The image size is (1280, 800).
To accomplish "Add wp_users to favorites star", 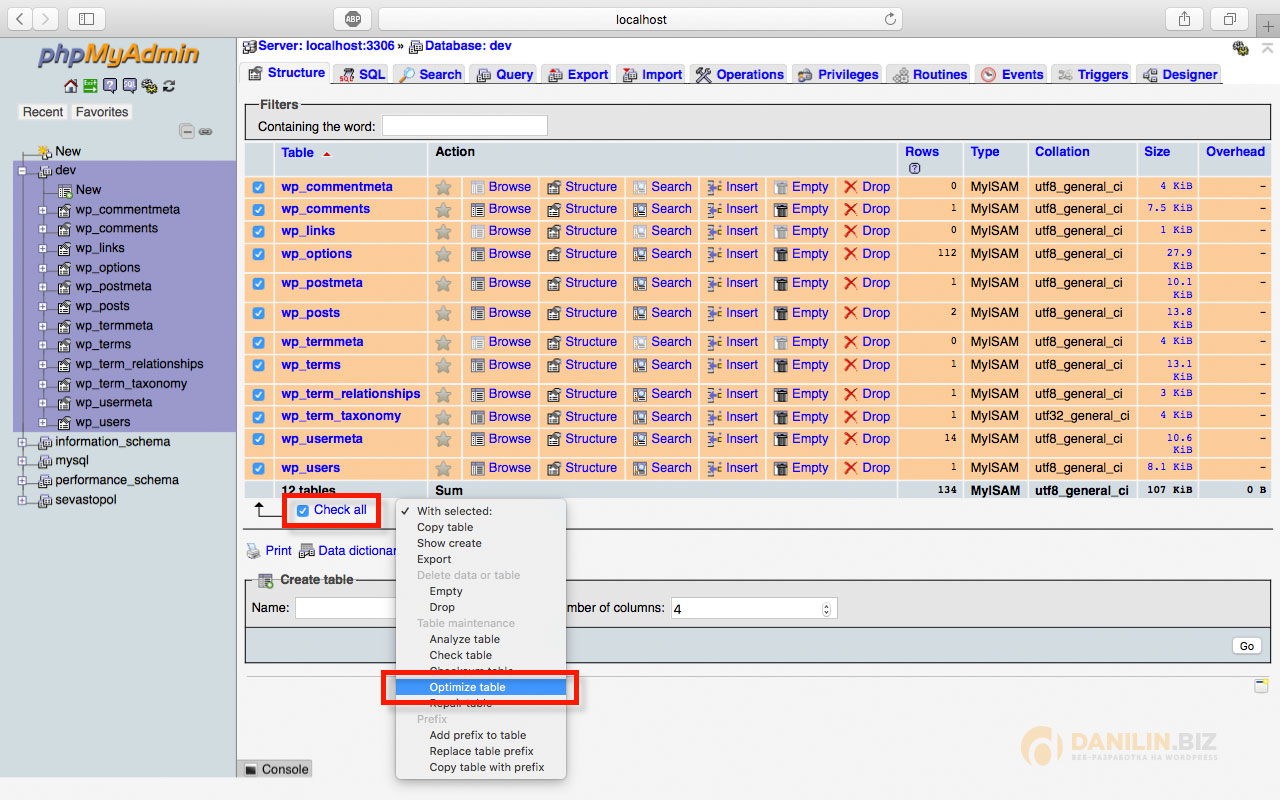I will click(x=443, y=468).
